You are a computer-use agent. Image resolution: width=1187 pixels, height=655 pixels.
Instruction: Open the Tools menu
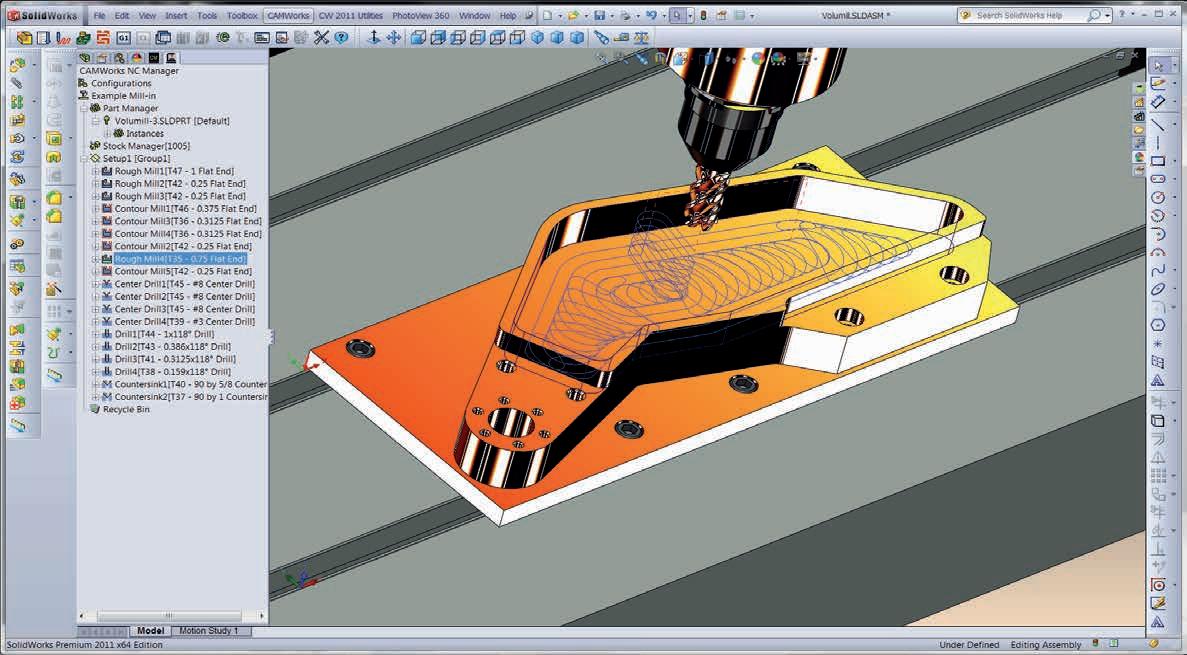tap(207, 15)
